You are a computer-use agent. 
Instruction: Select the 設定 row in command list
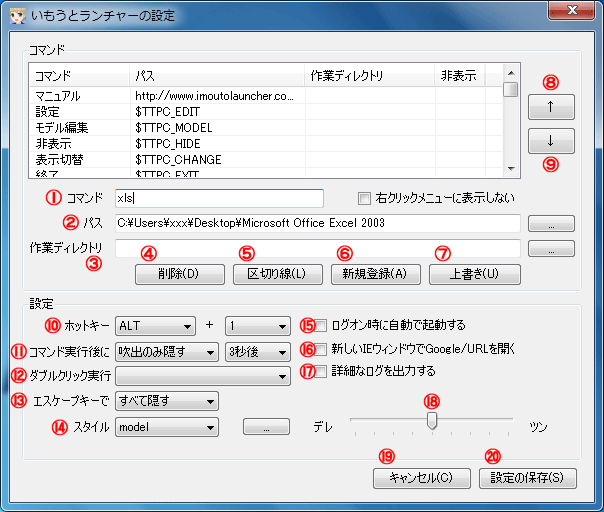[266, 112]
